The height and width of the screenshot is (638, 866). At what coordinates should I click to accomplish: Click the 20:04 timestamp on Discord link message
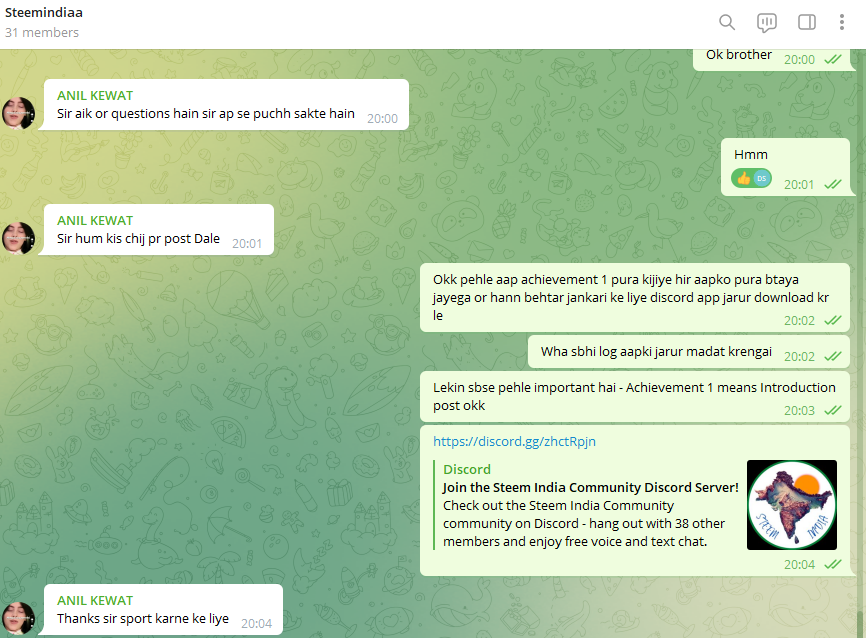(x=799, y=565)
